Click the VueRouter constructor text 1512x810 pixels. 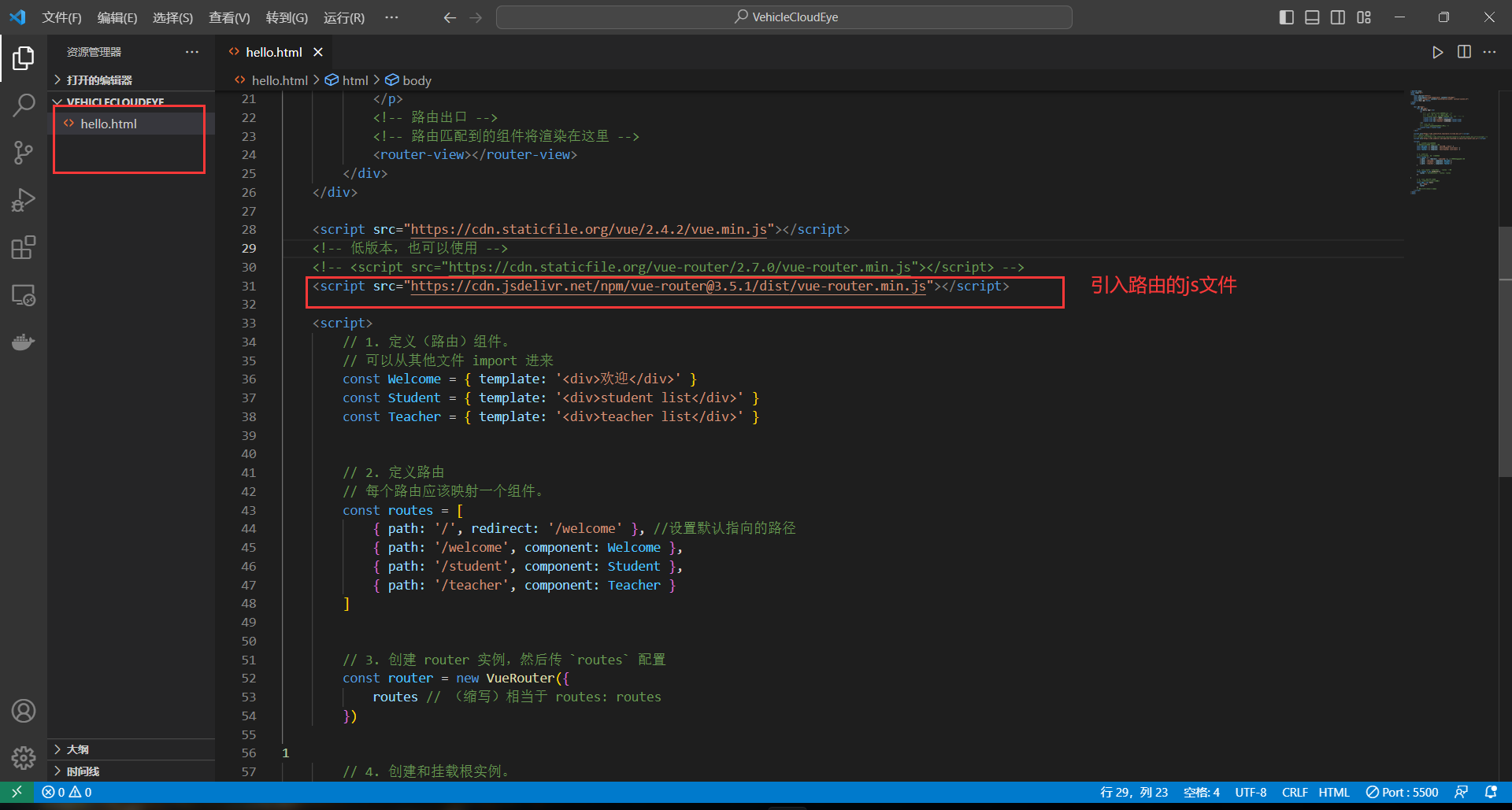521,678
